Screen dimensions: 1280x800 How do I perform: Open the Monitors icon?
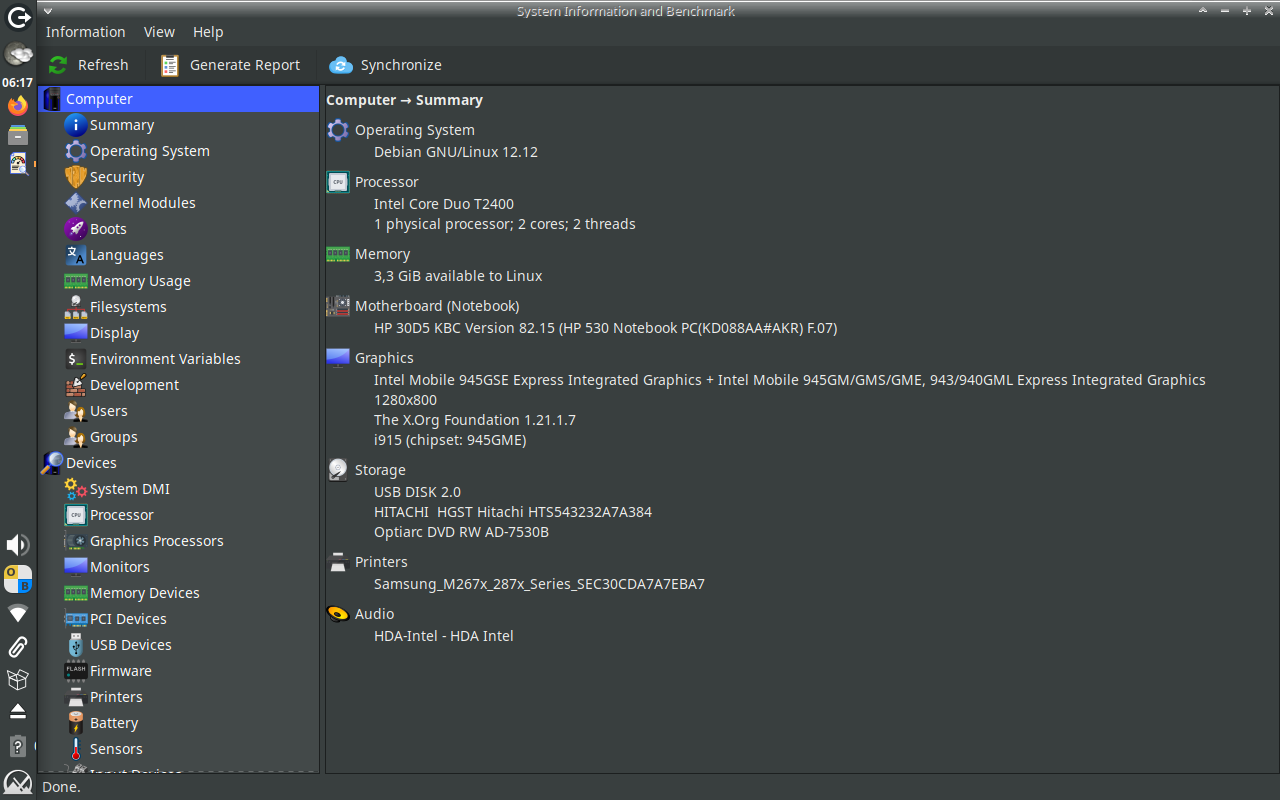point(76,567)
